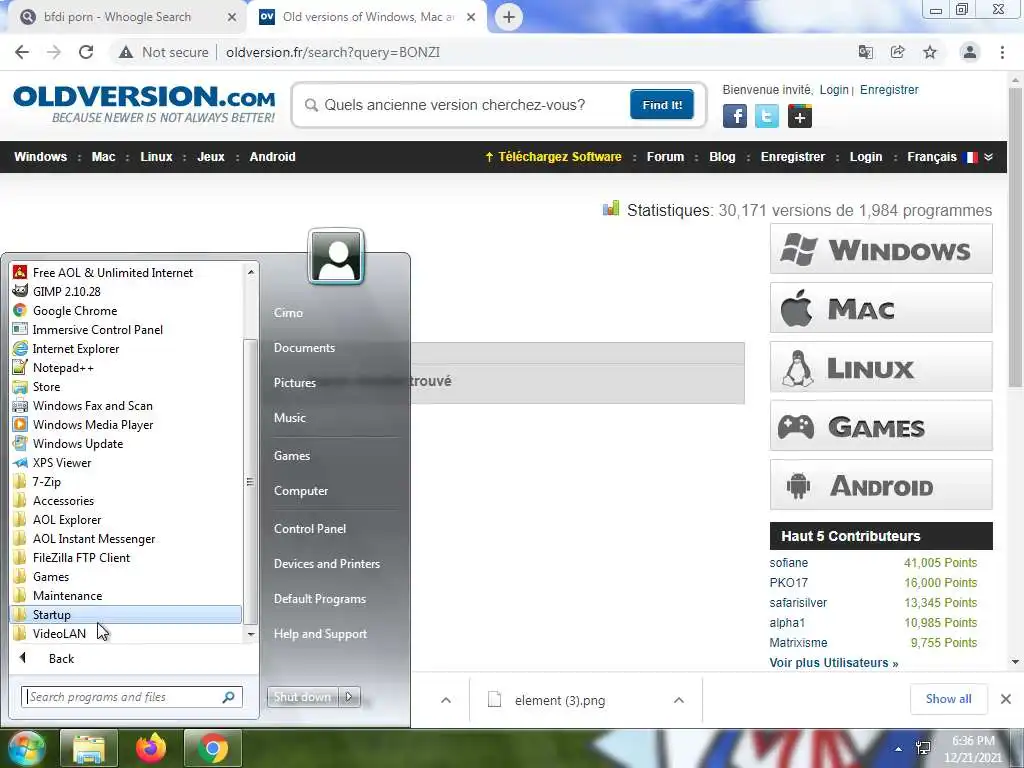Click the Shut down button
Screen dimensions: 1024x768
(x=302, y=697)
